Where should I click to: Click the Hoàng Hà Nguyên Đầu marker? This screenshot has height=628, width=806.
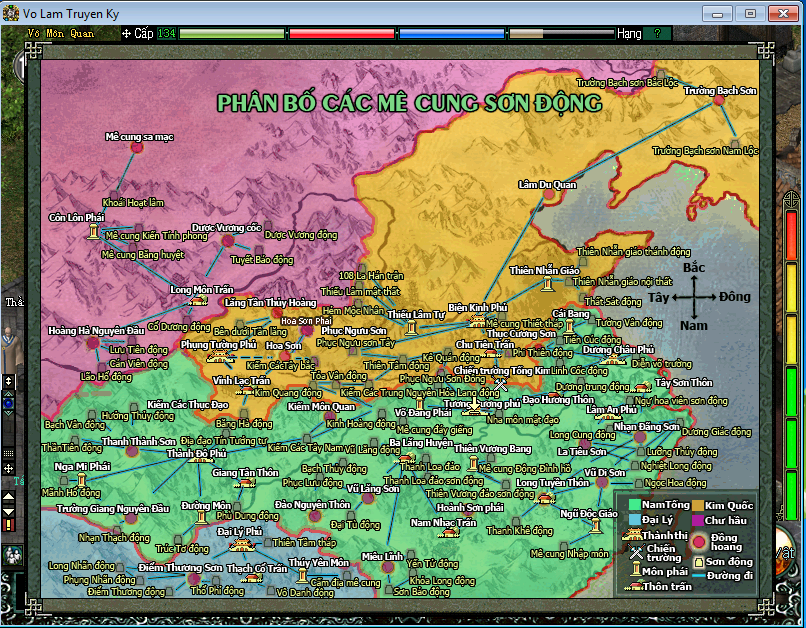pyautogui.click(x=93, y=343)
